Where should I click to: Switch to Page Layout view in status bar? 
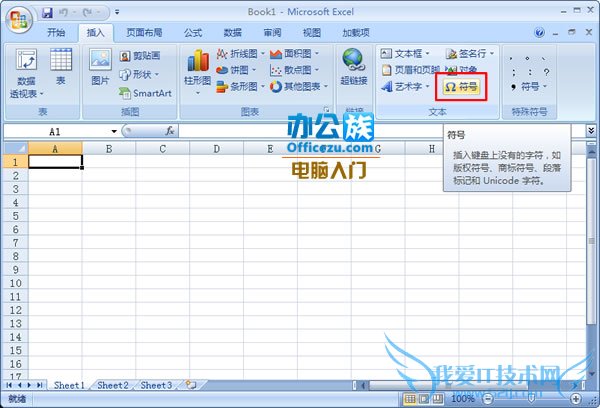click(x=424, y=399)
